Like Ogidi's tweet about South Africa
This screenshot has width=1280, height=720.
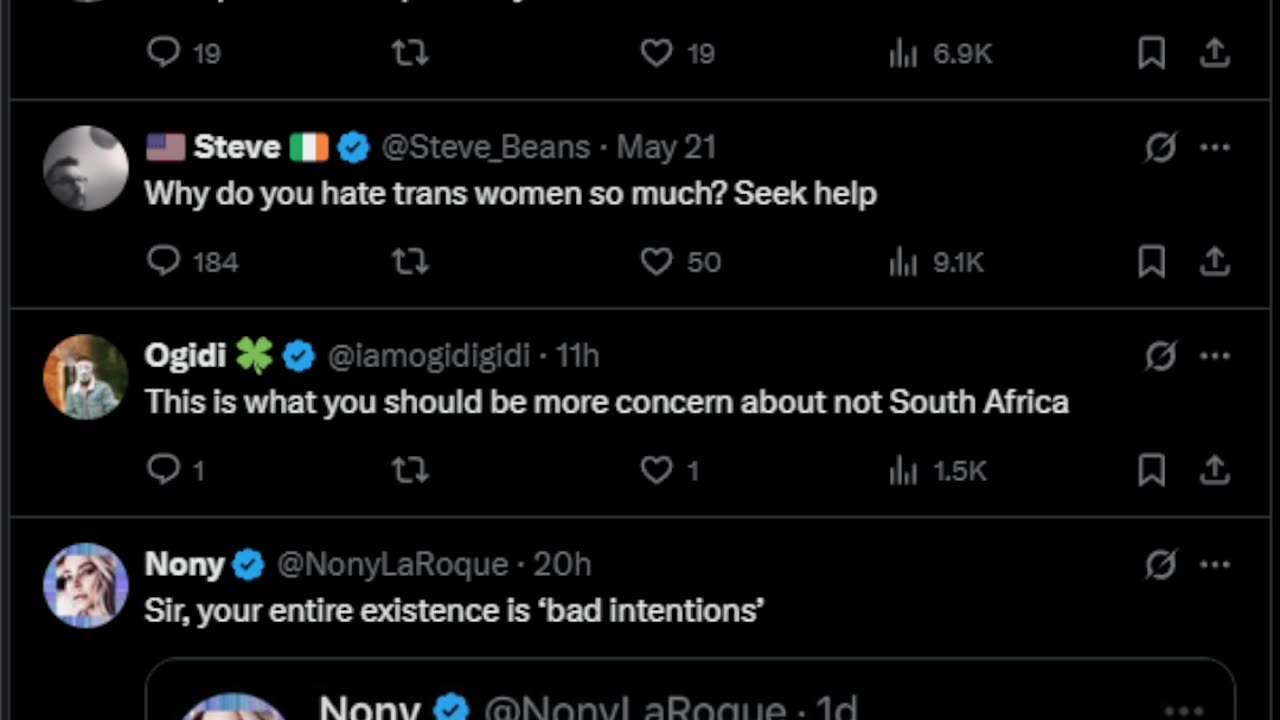[x=657, y=470]
